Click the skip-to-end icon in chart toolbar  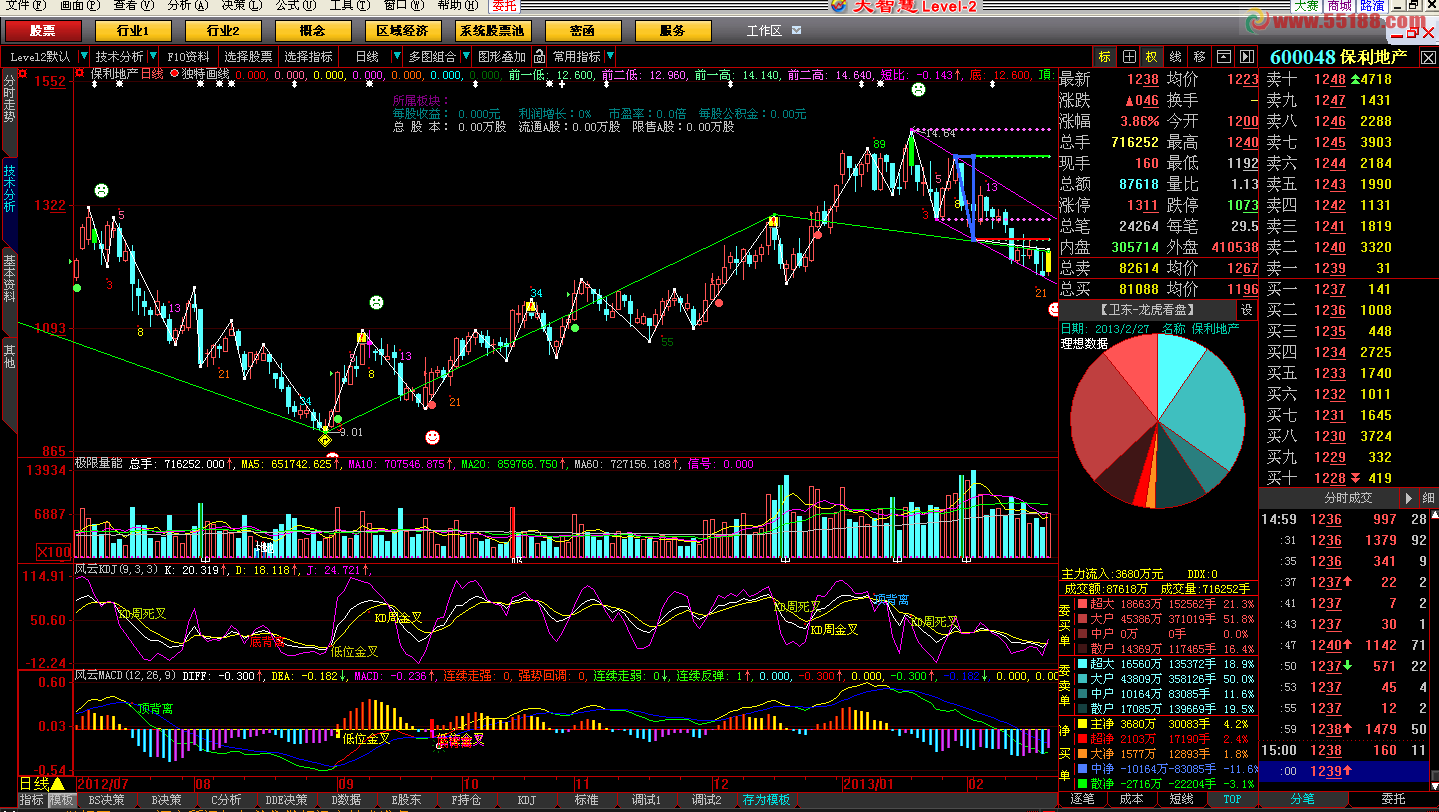(1246, 56)
